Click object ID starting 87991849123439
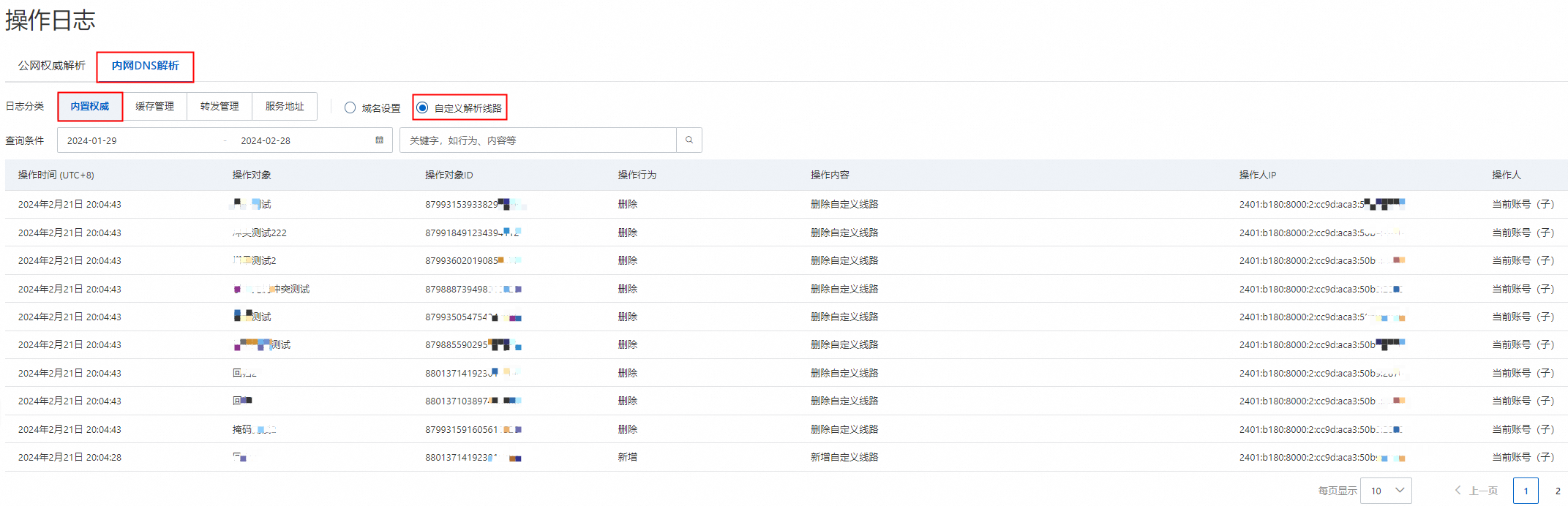1568x506 pixels. point(473,233)
